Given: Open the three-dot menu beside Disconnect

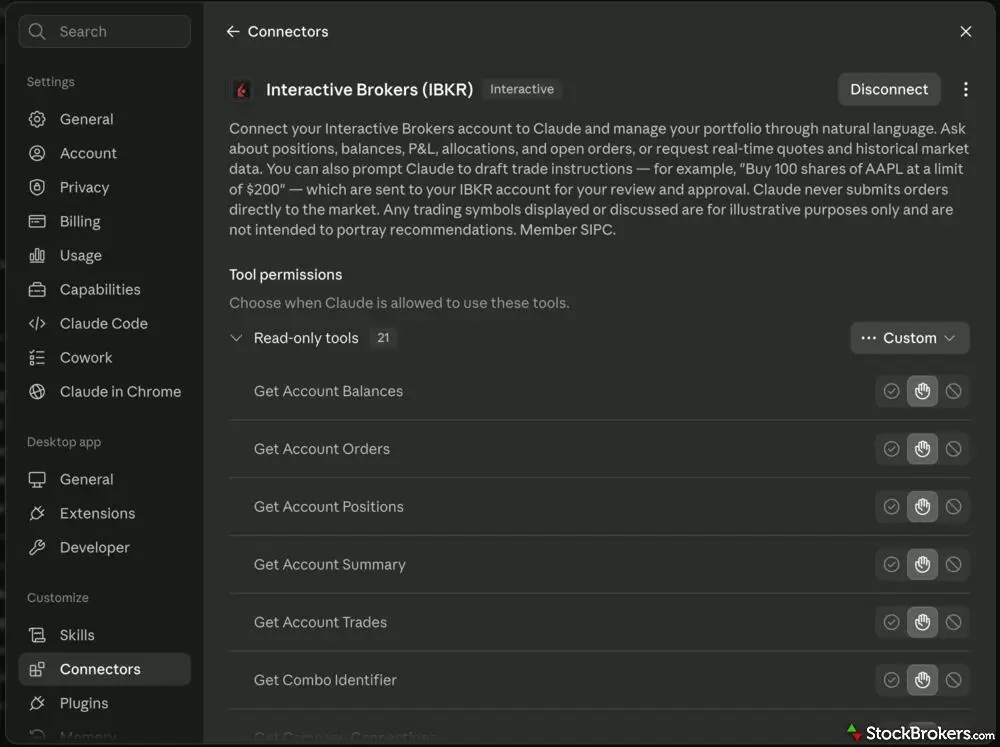Looking at the screenshot, I should click(x=966, y=89).
